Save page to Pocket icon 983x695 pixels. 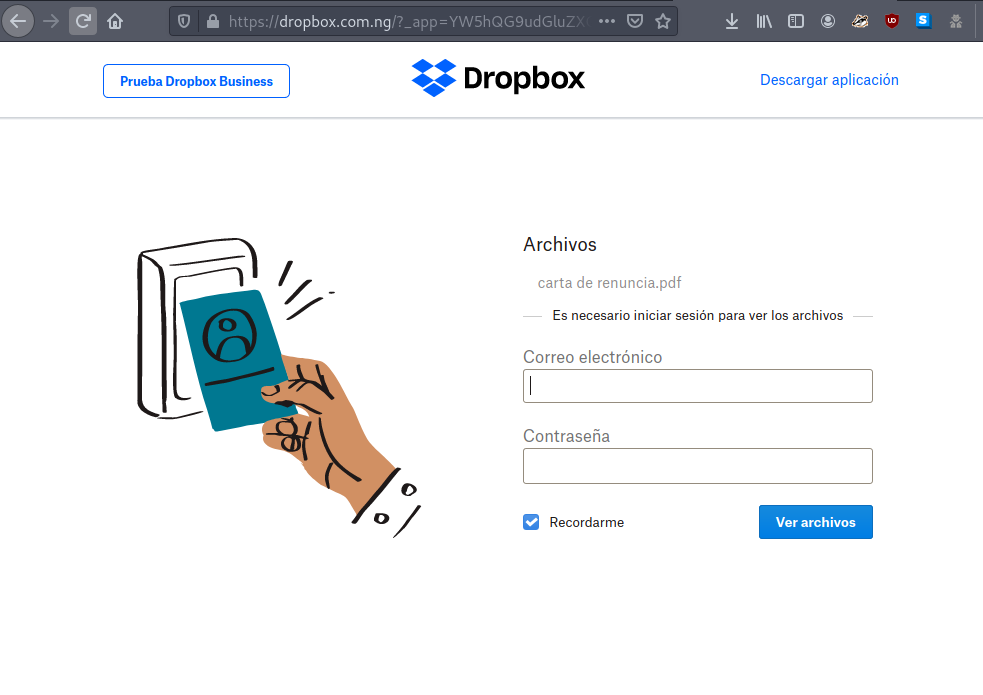(x=635, y=21)
